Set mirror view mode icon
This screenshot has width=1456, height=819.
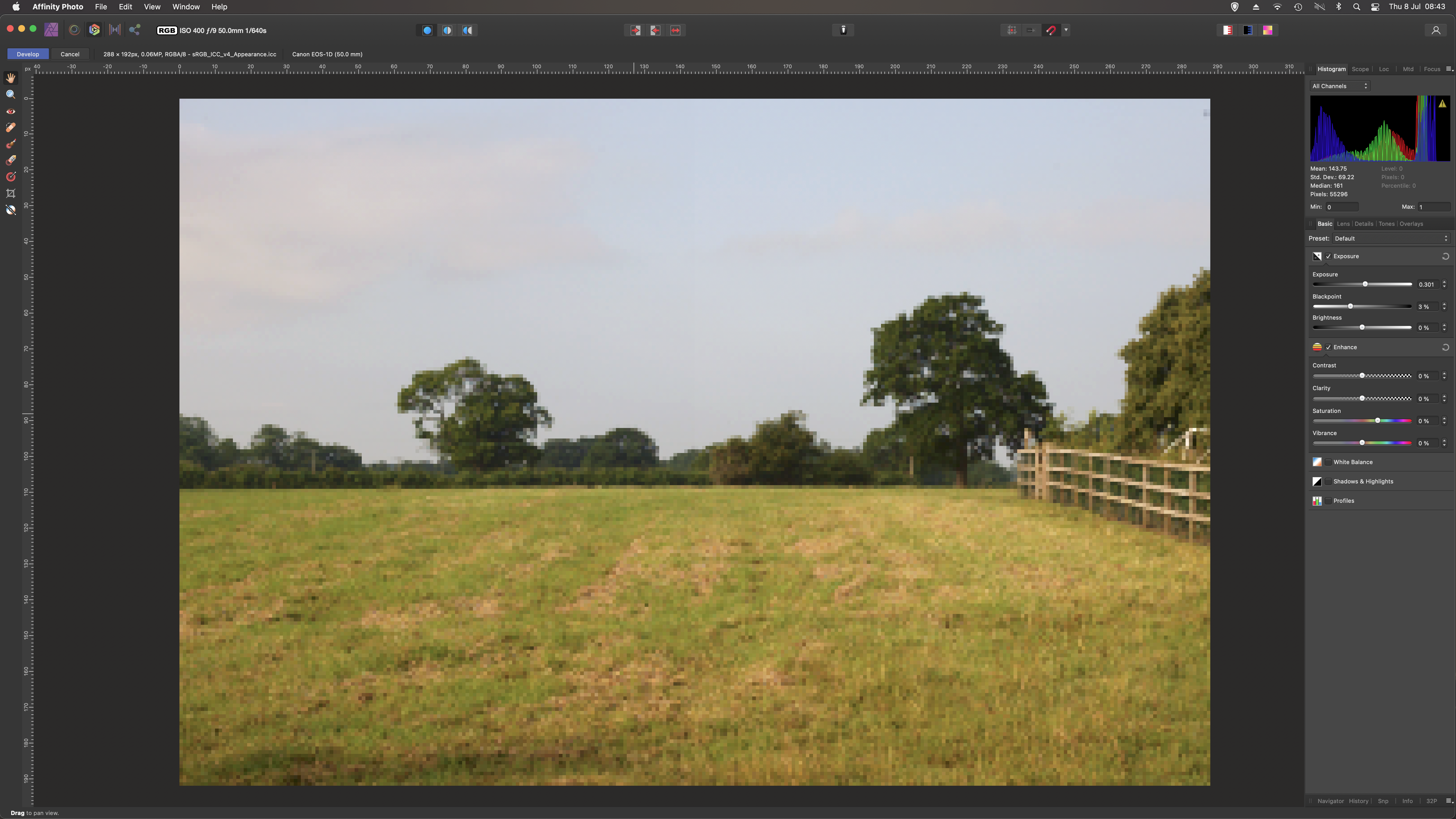point(468,30)
